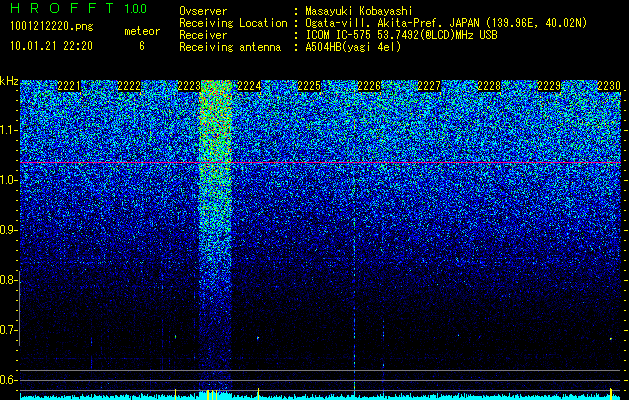
Task: Click the 2230 time marker
Action: click(609, 86)
